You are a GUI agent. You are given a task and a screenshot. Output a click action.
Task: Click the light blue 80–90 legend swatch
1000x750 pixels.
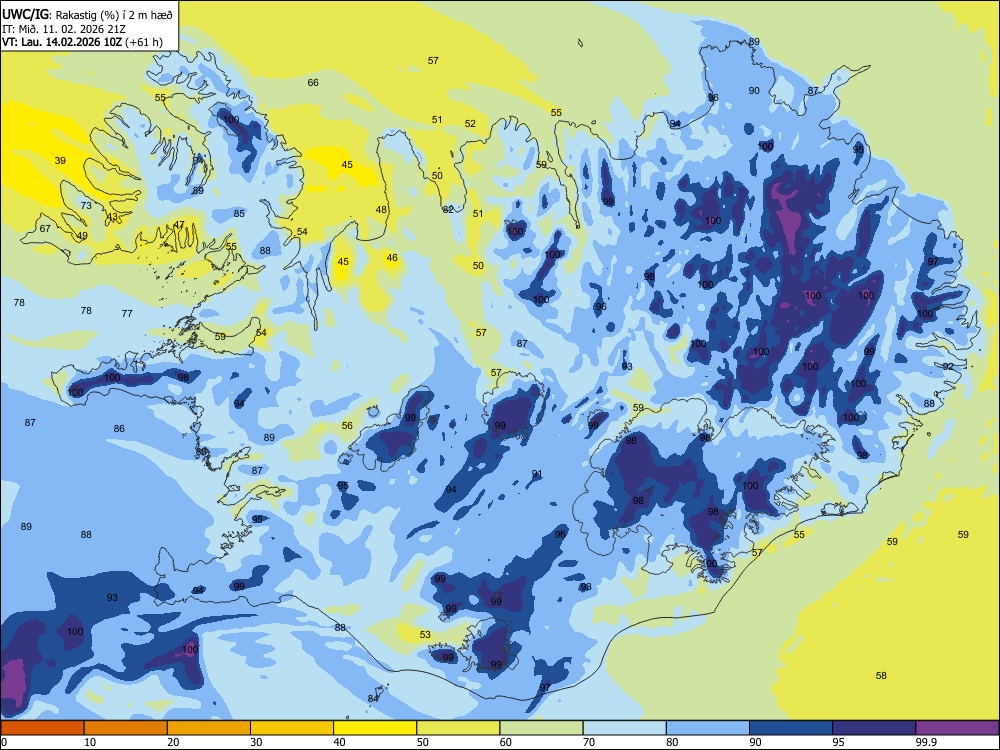tap(708, 728)
